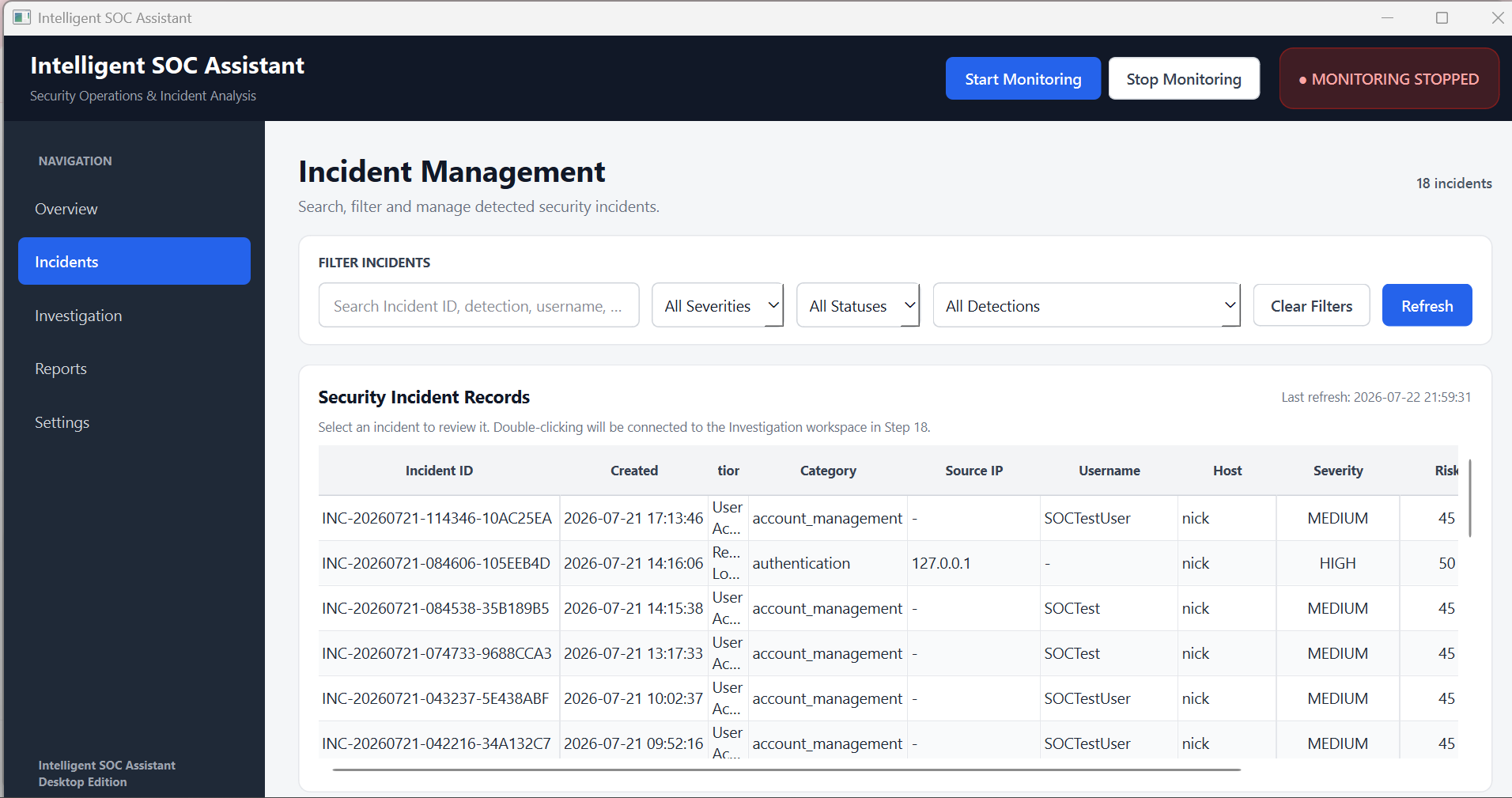Click the Clear Filters button

click(x=1311, y=305)
